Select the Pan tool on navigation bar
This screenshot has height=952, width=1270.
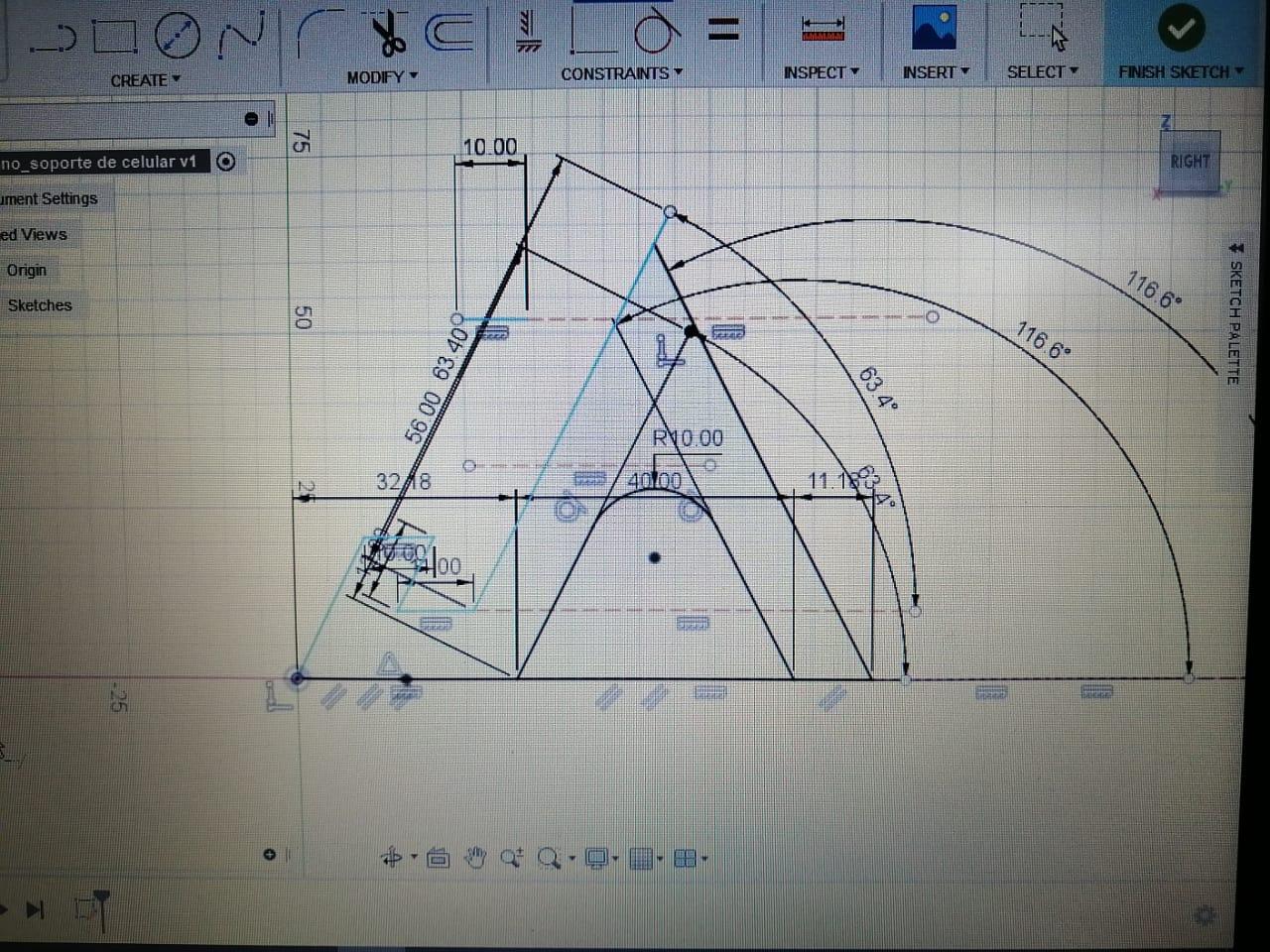point(476,857)
